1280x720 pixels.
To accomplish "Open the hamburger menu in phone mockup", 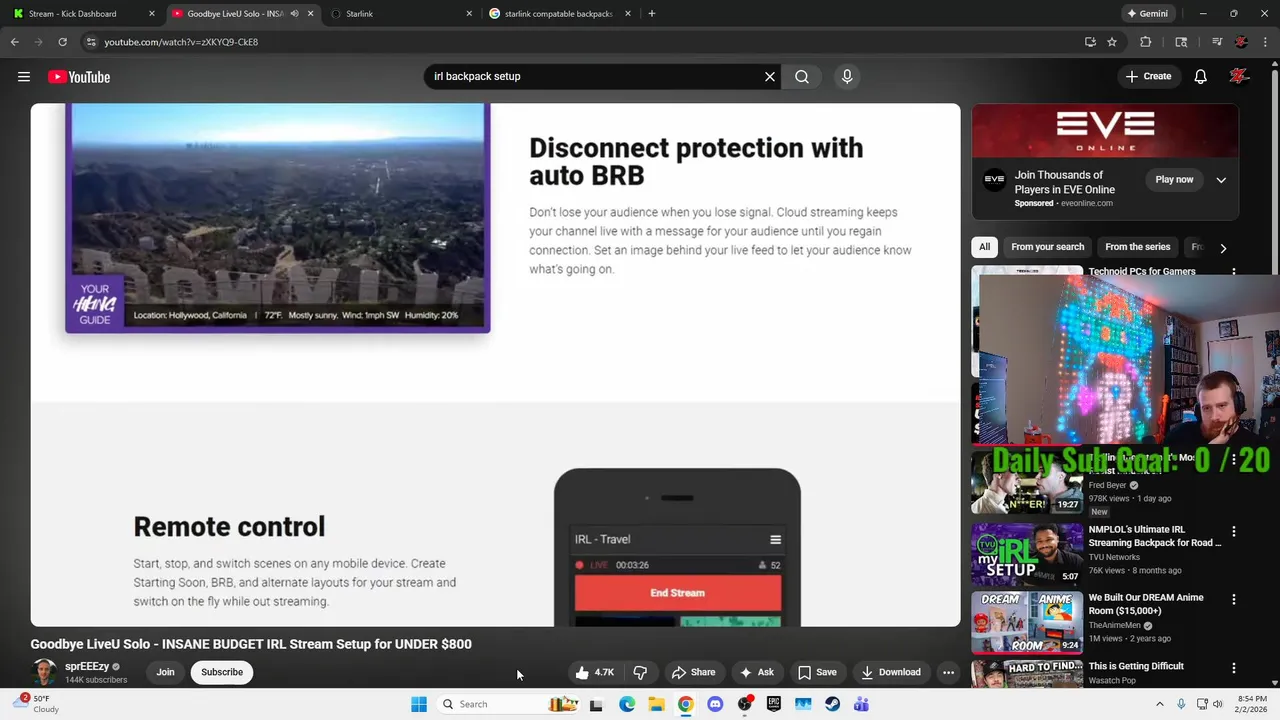I will pos(775,539).
